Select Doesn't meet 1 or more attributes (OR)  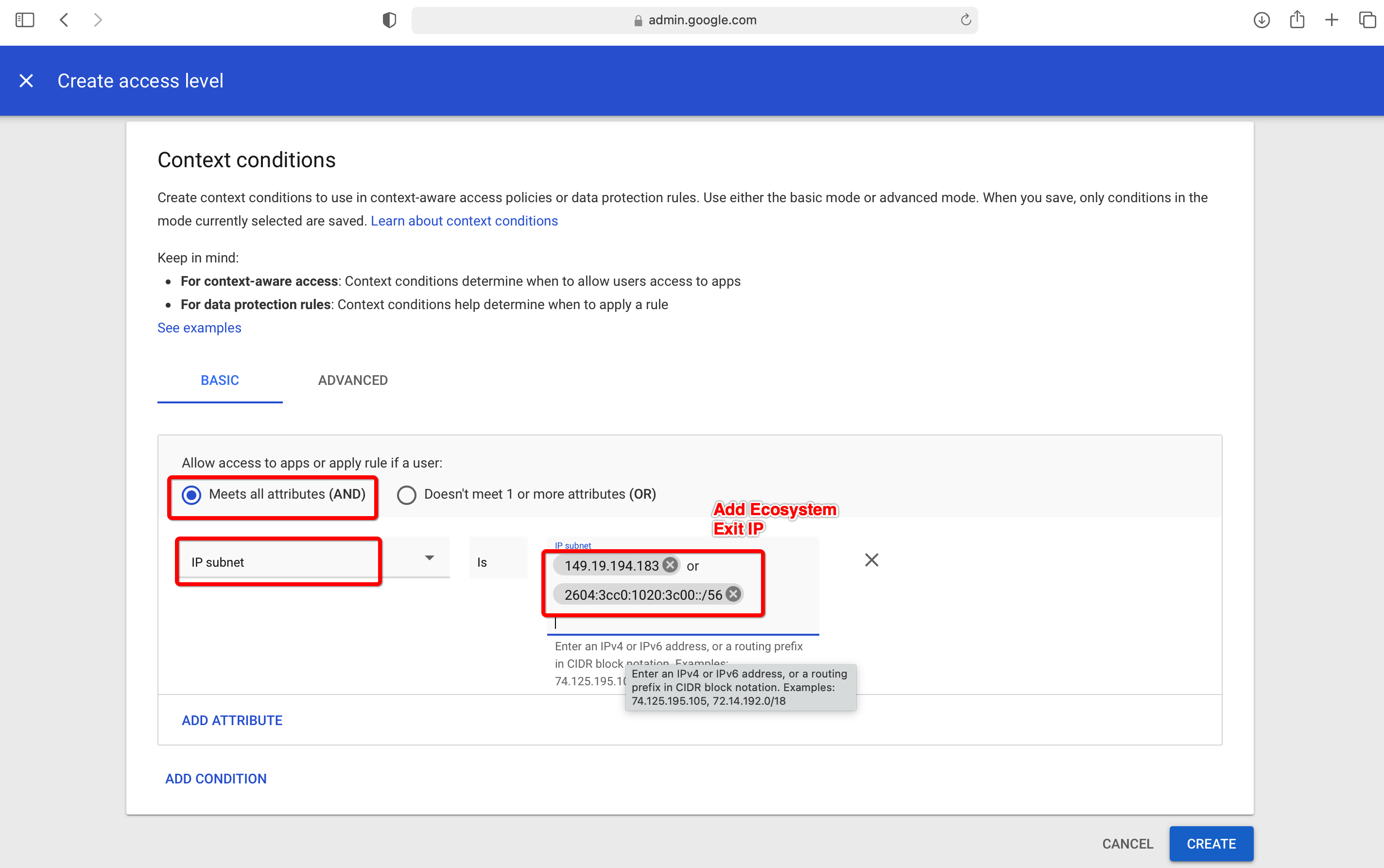[x=406, y=495]
